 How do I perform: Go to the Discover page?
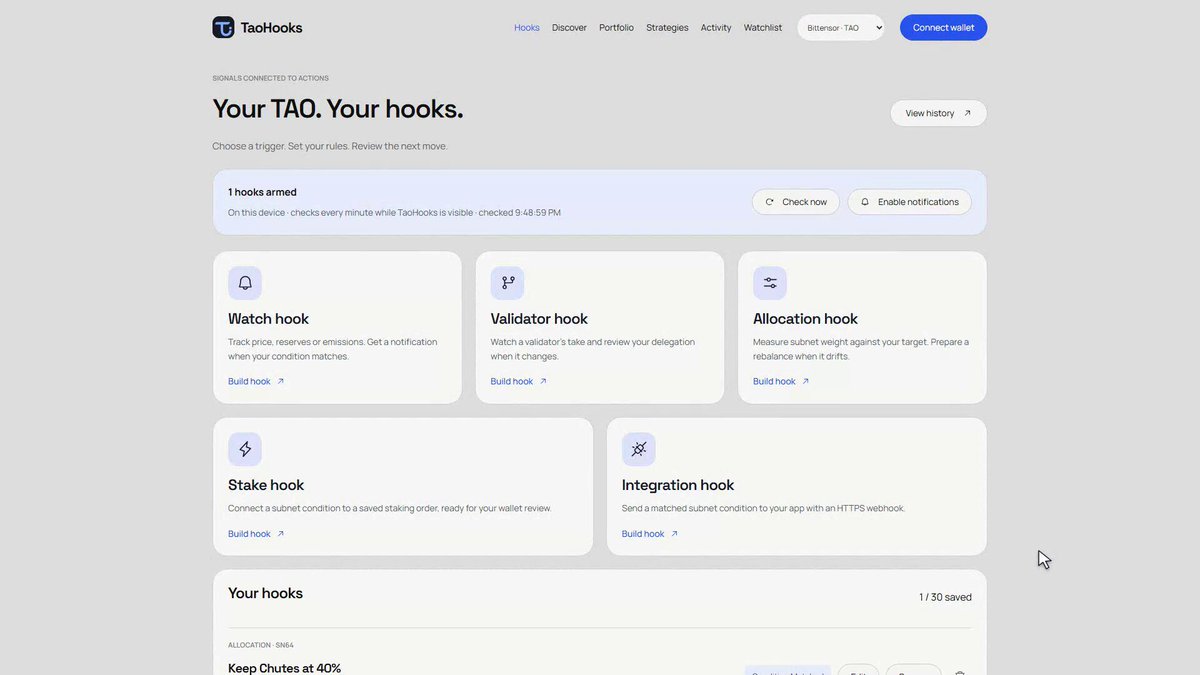569,28
